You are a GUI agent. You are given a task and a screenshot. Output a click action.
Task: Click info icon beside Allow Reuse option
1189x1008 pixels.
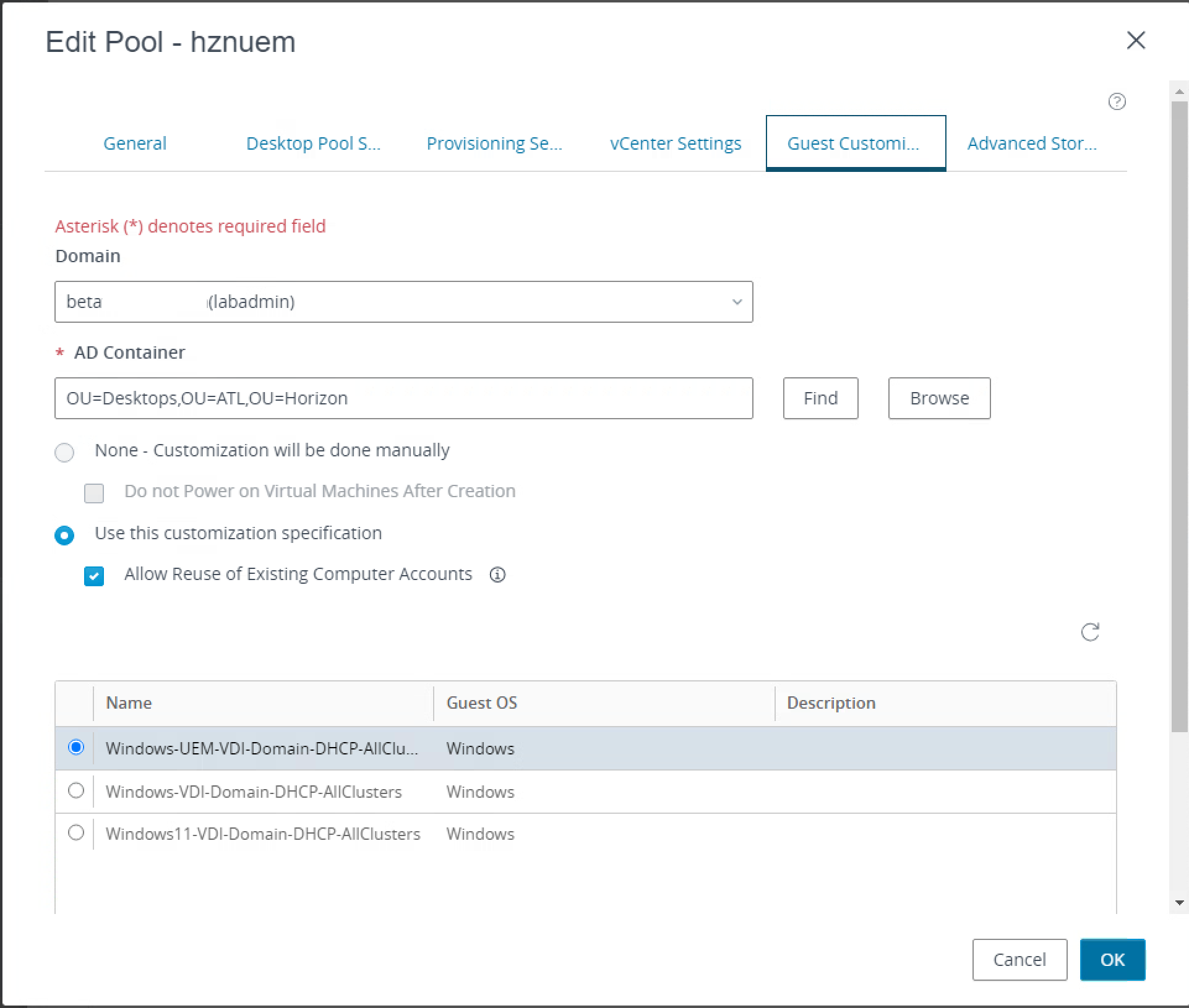pos(497,574)
